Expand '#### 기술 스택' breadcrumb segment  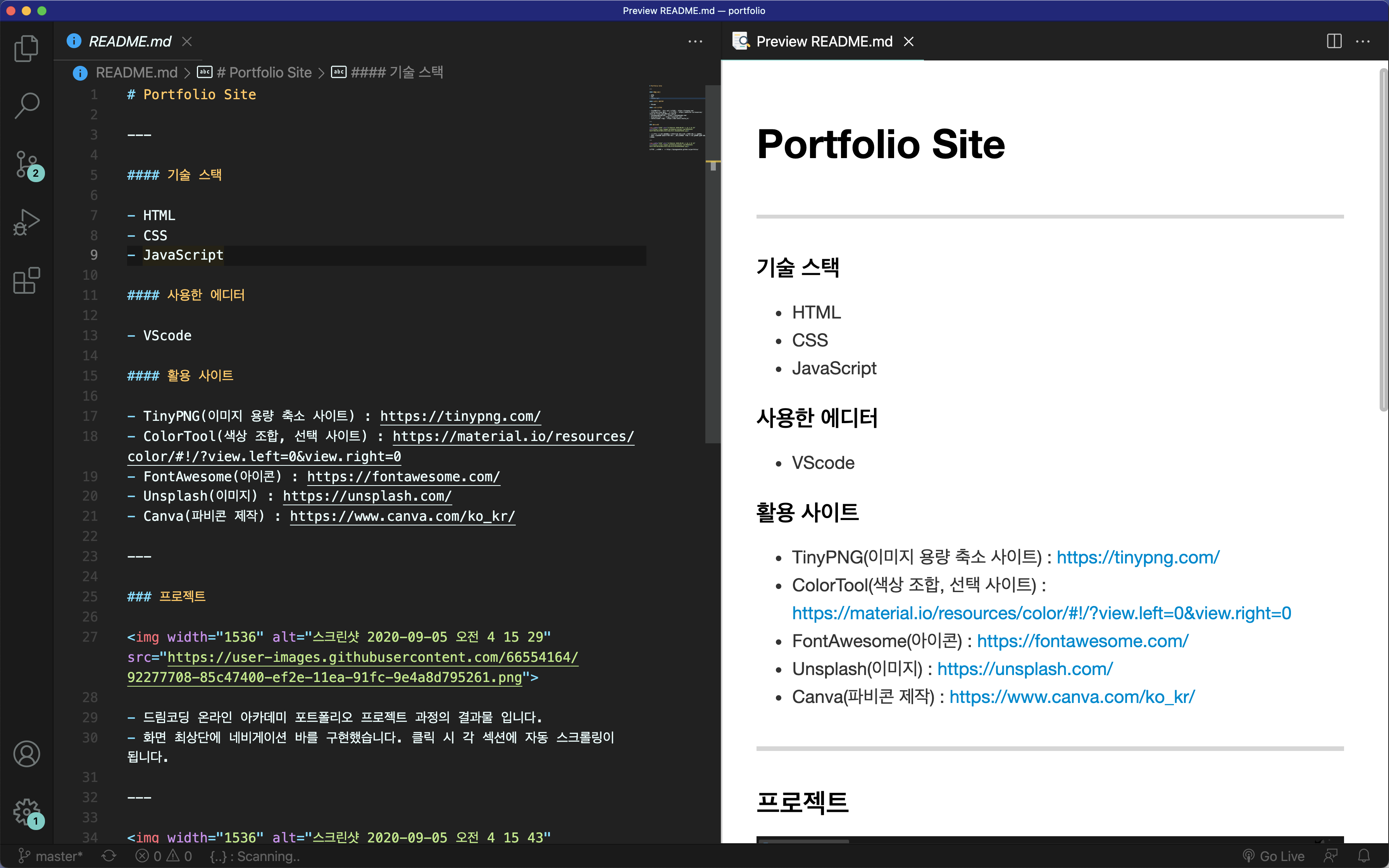point(396,72)
